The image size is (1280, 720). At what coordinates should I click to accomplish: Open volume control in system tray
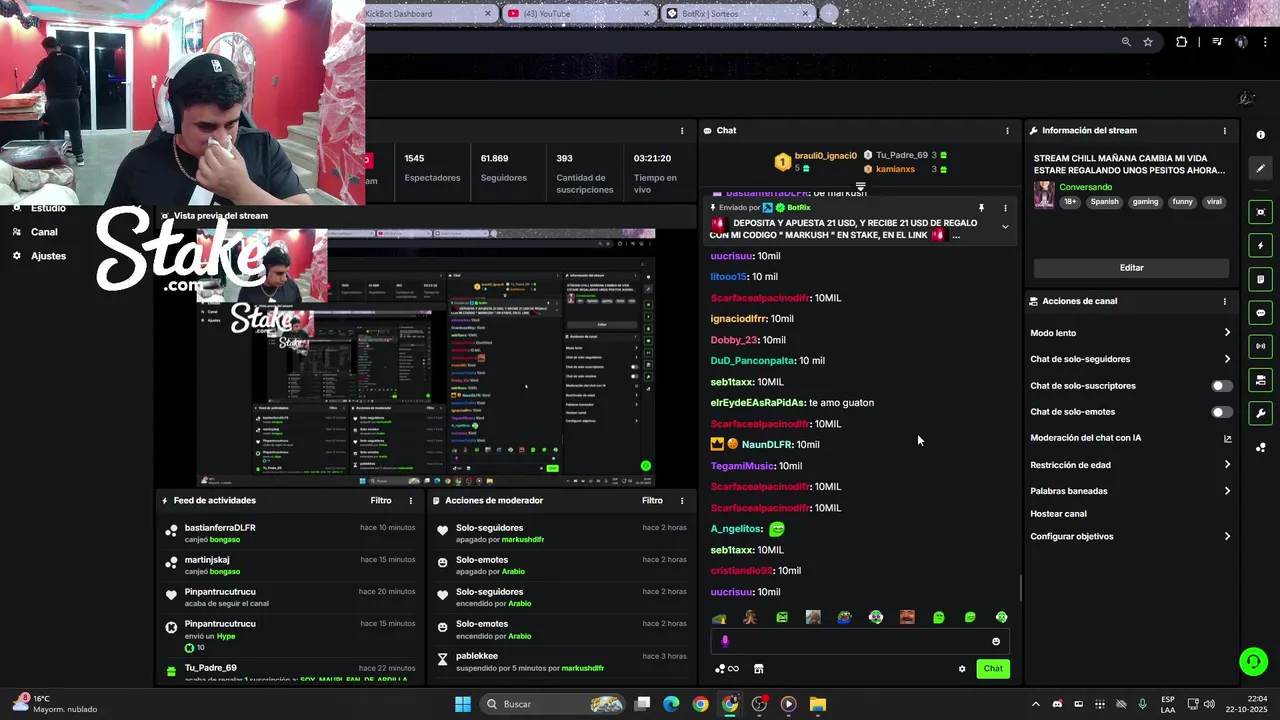tap(1208, 704)
